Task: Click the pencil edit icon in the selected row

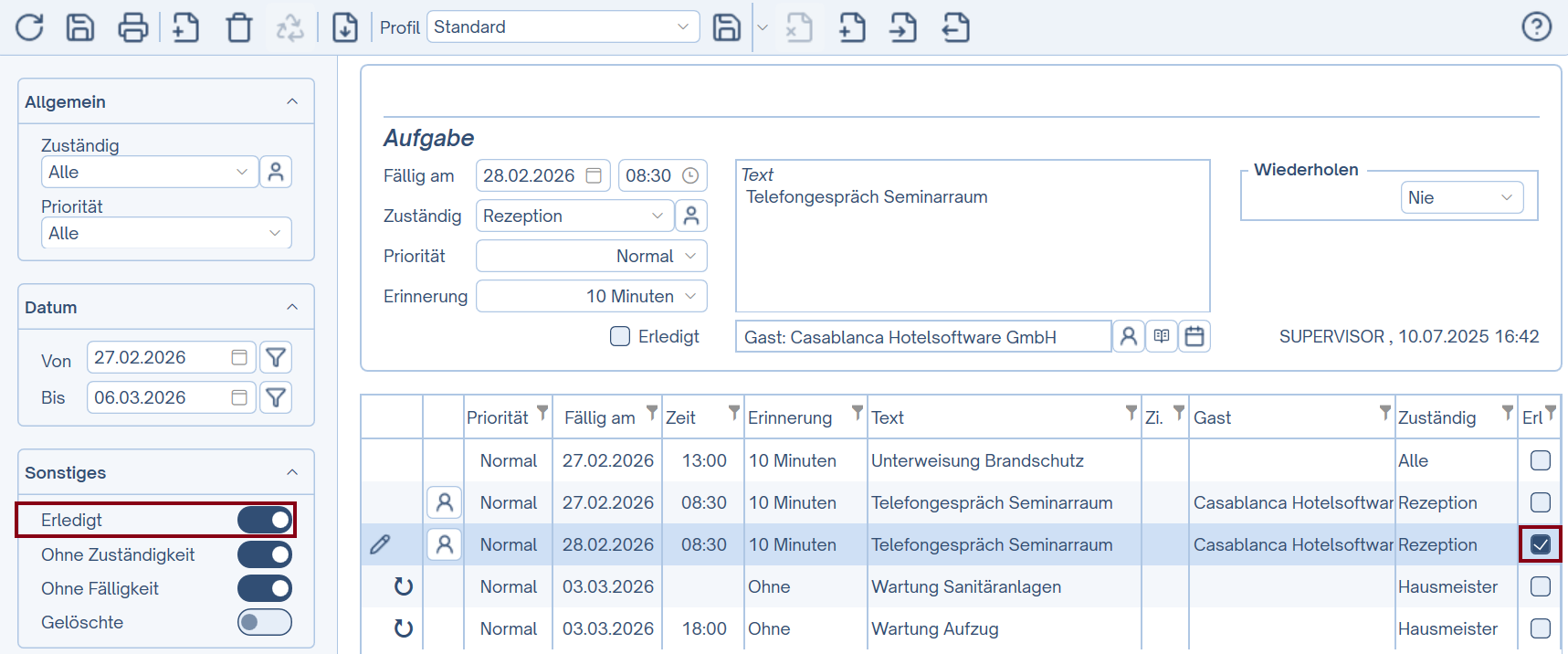Action: click(x=380, y=544)
